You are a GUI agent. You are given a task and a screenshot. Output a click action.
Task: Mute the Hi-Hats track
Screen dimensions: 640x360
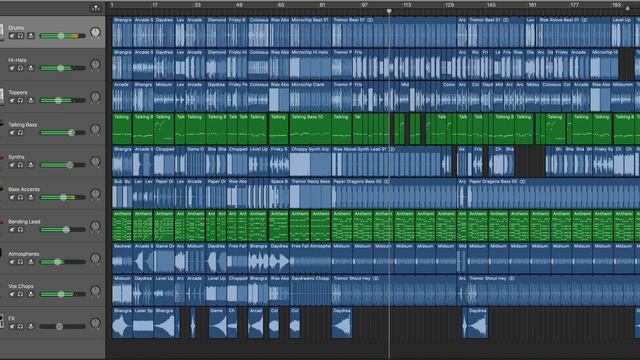tap(12, 68)
